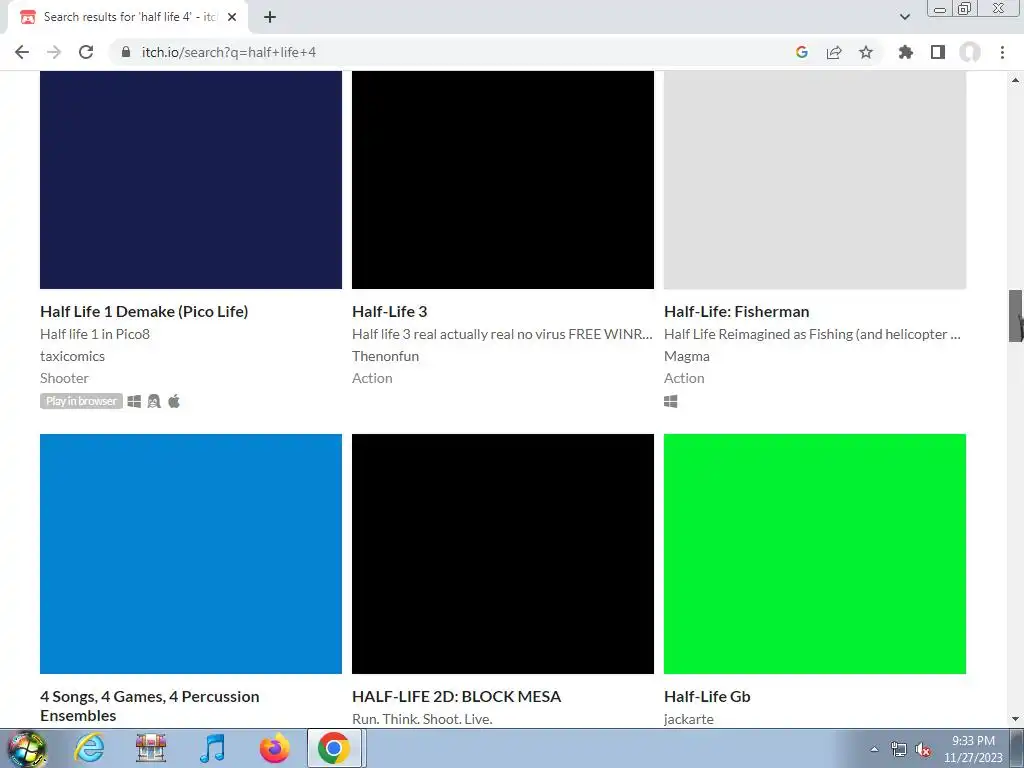Visit author jackarte profile

point(689,720)
